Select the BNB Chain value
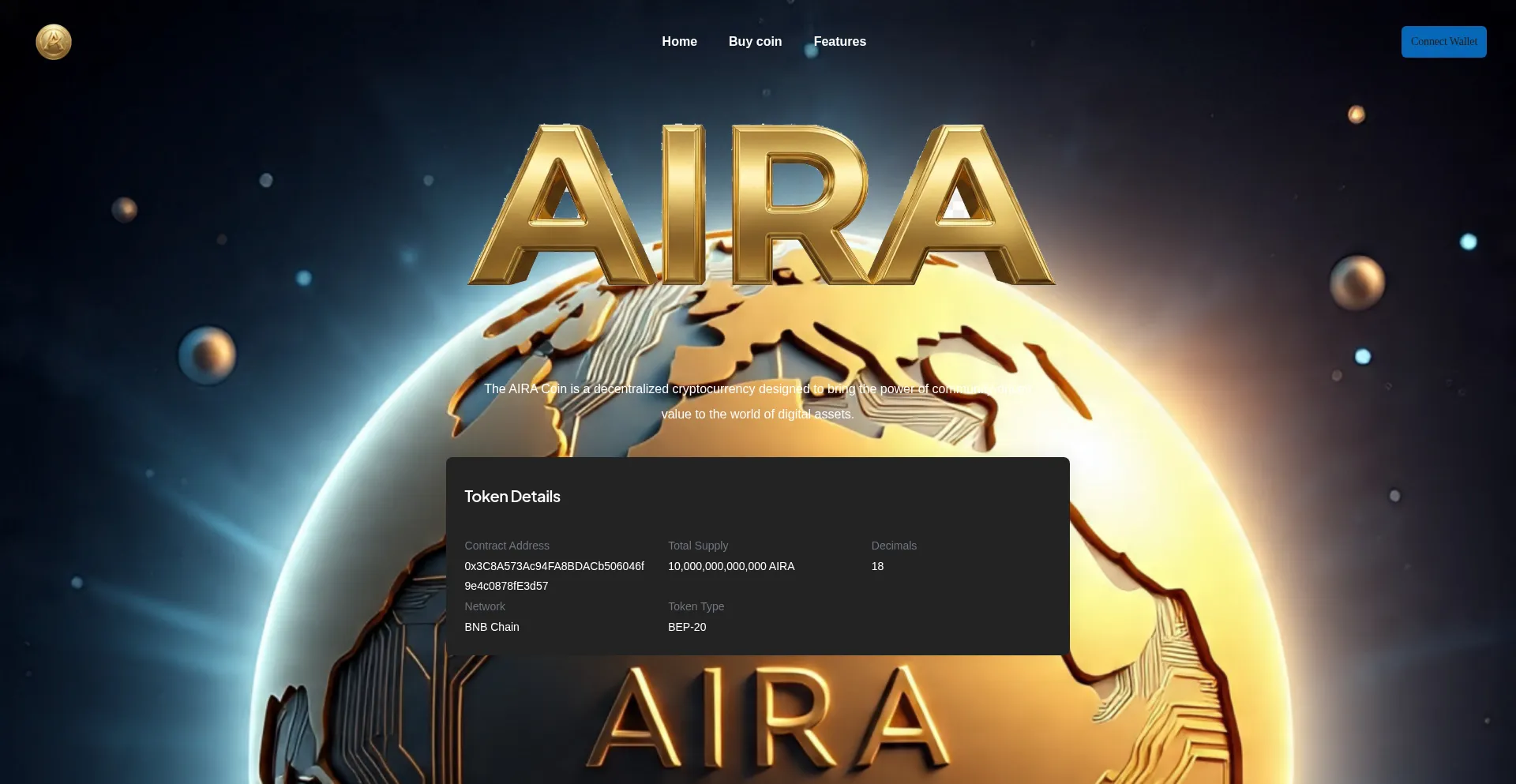This screenshot has height=784, width=1516. coord(492,627)
